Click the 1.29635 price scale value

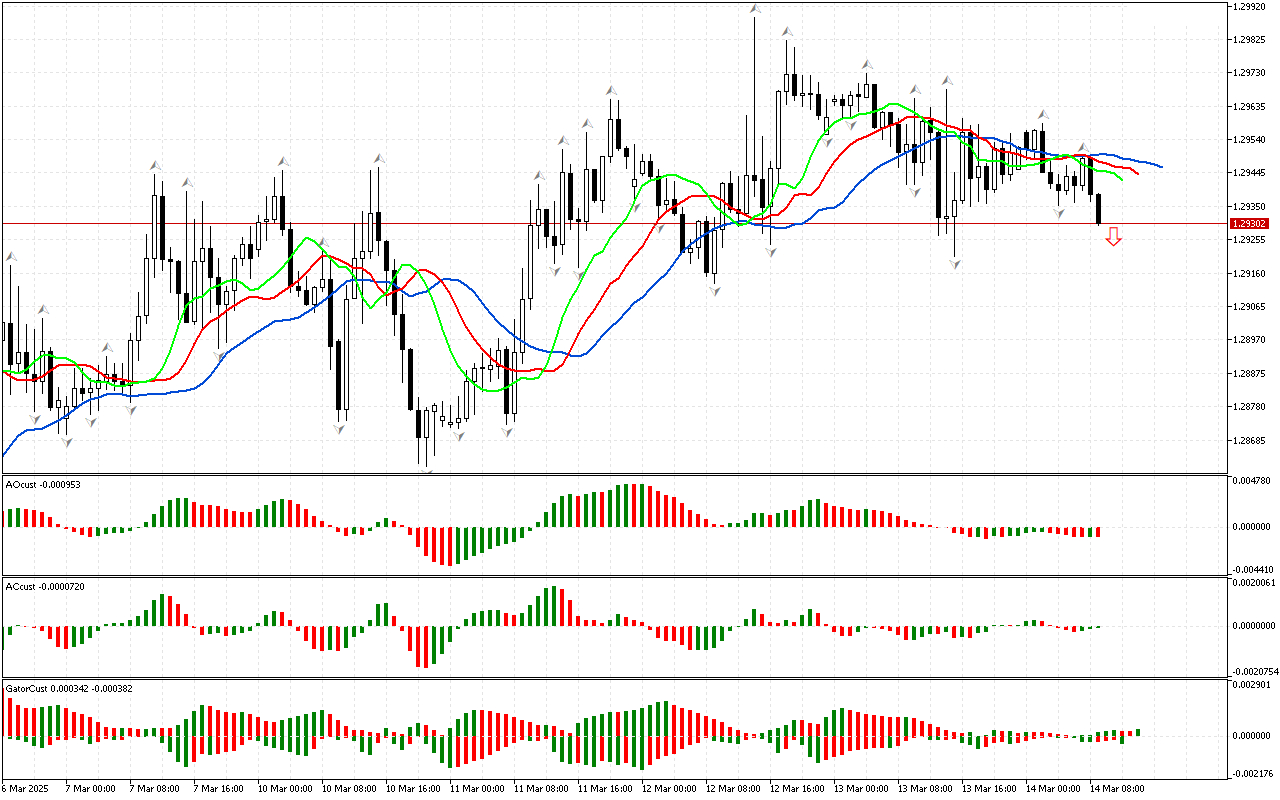pos(1250,107)
